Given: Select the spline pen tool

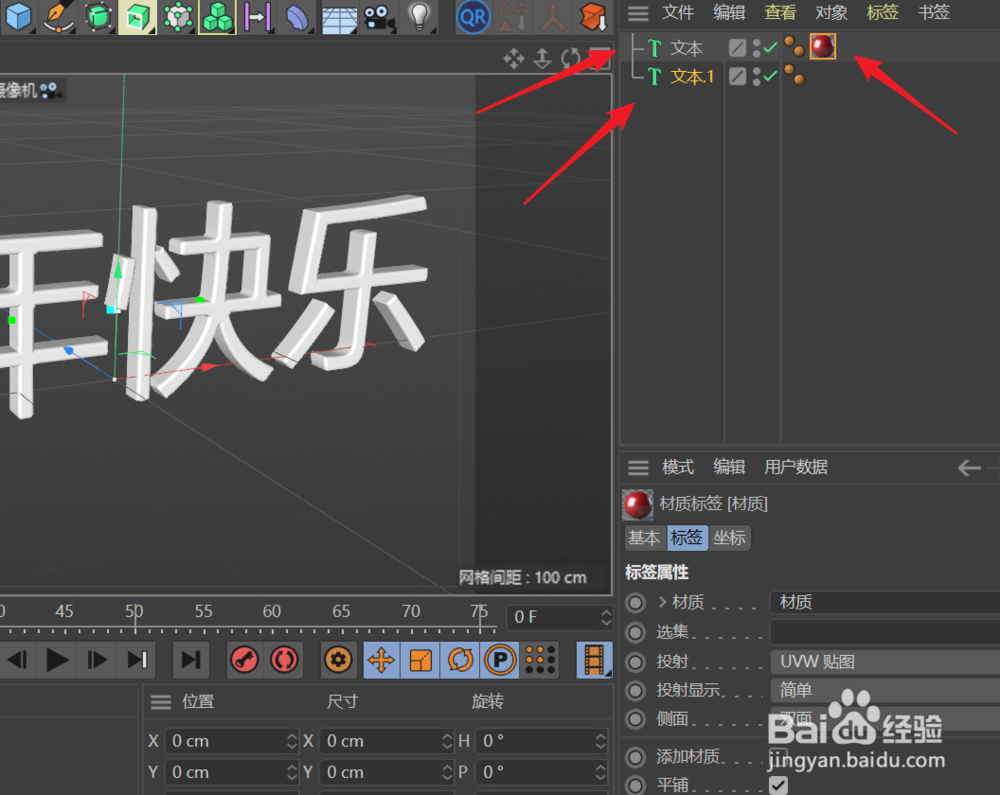Looking at the screenshot, I should pyautogui.click(x=59, y=17).
